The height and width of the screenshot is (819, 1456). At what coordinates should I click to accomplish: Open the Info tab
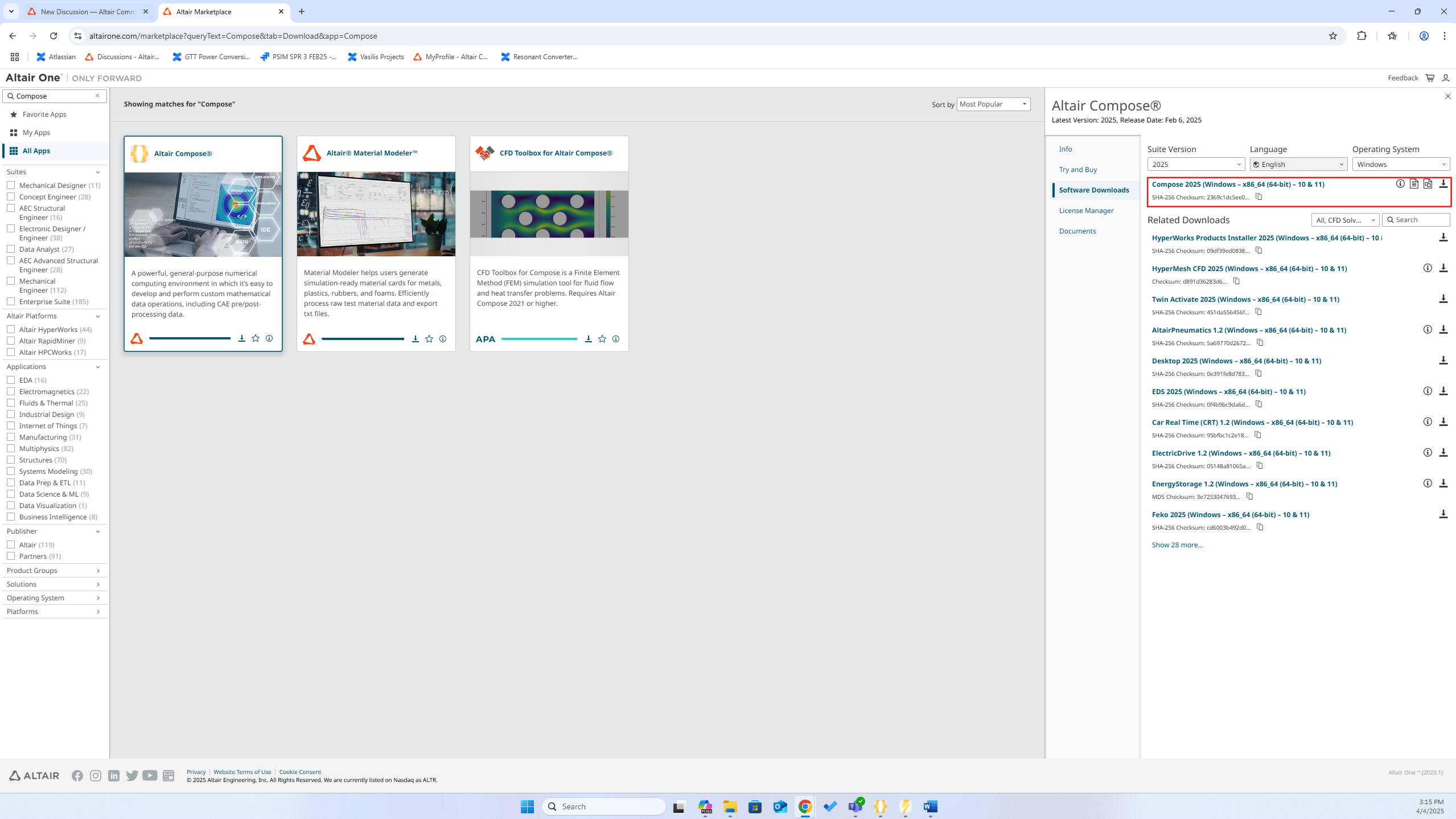tap(1066, 149)
